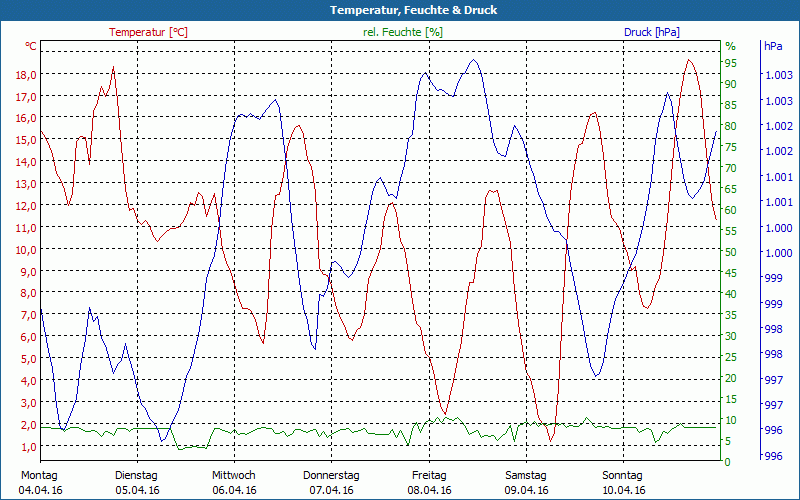Click the '60' humidity axis value
This screenshot has width=800, height=500.
(731, 210)
